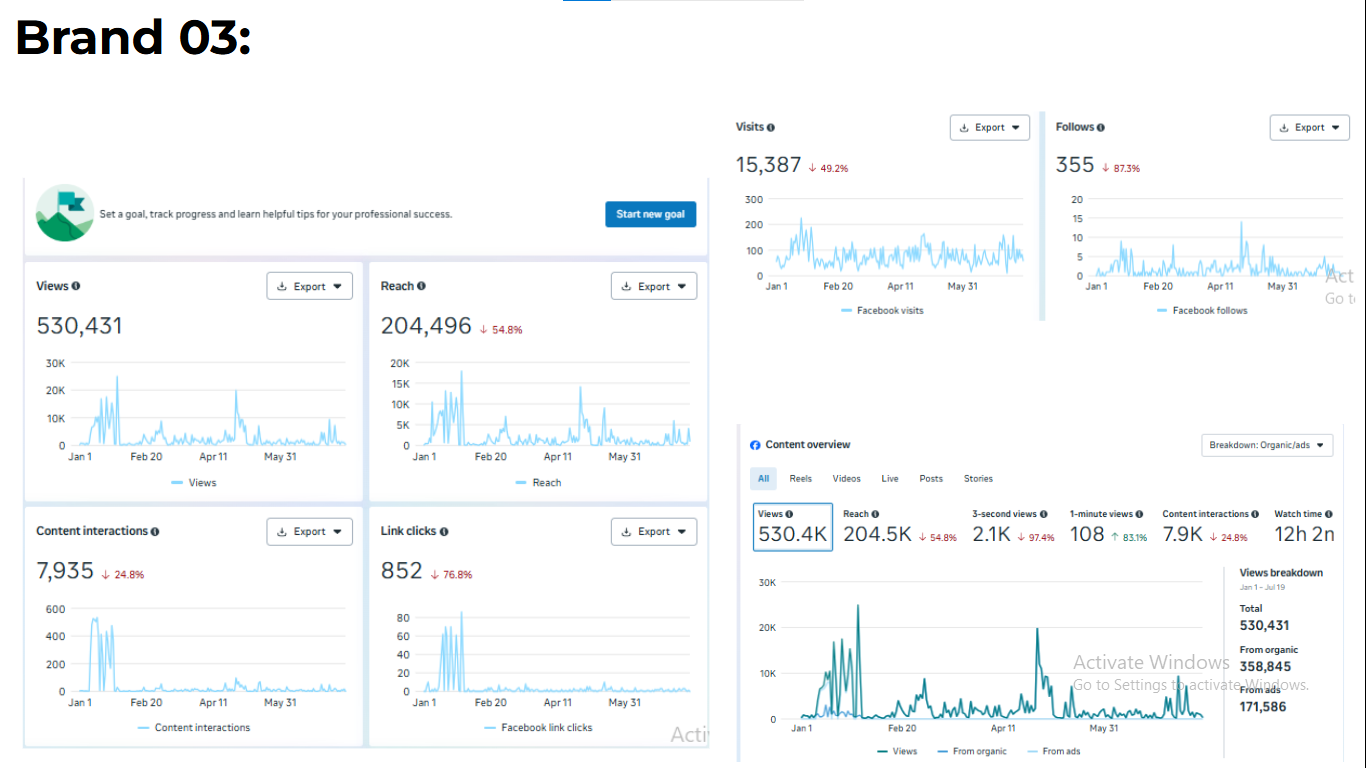Click the Start new goal button

[650, 214]
